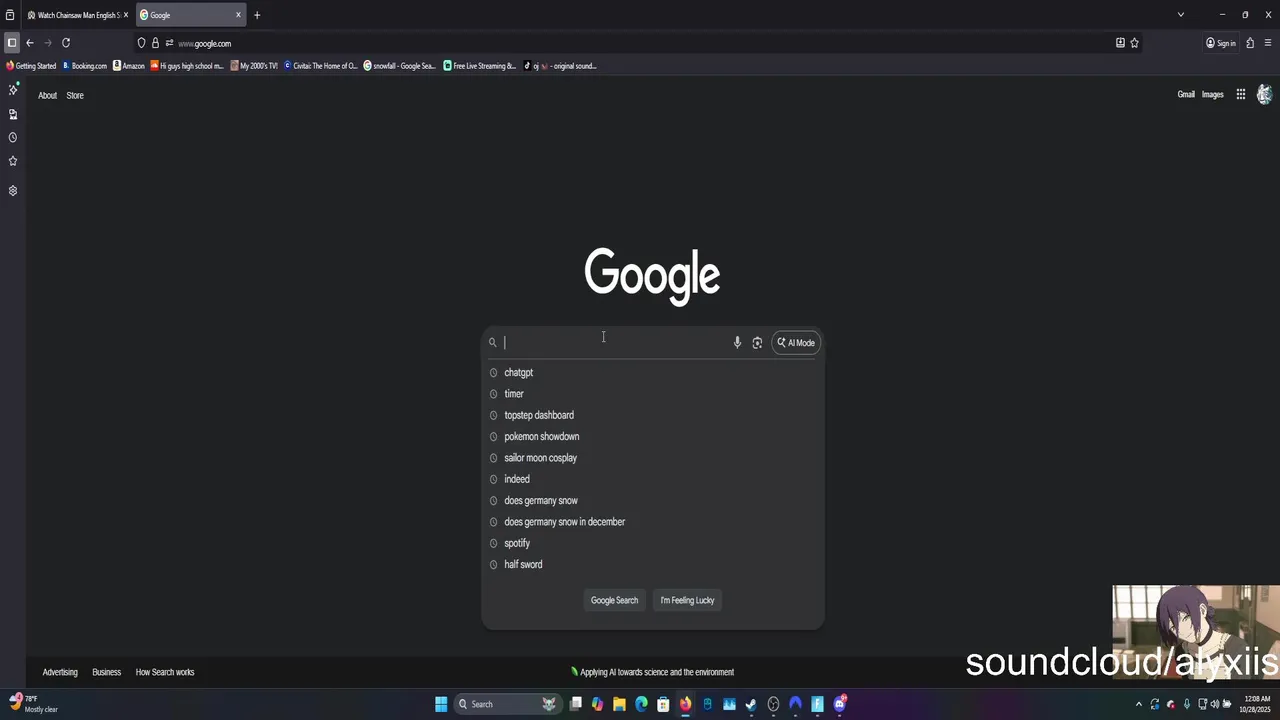Open the Amazon bookmark

[x=129, y=66]
